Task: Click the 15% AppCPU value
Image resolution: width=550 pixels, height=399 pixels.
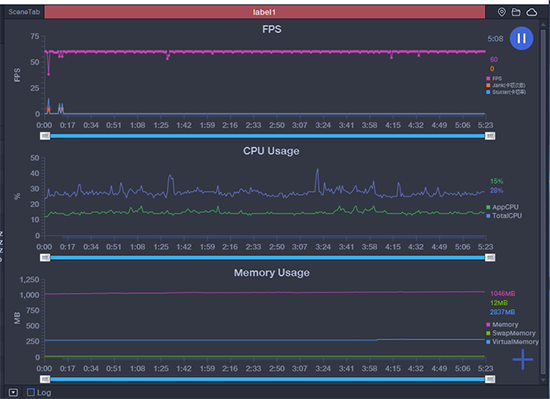Action: pyautogui.click(x=497, y=181)
